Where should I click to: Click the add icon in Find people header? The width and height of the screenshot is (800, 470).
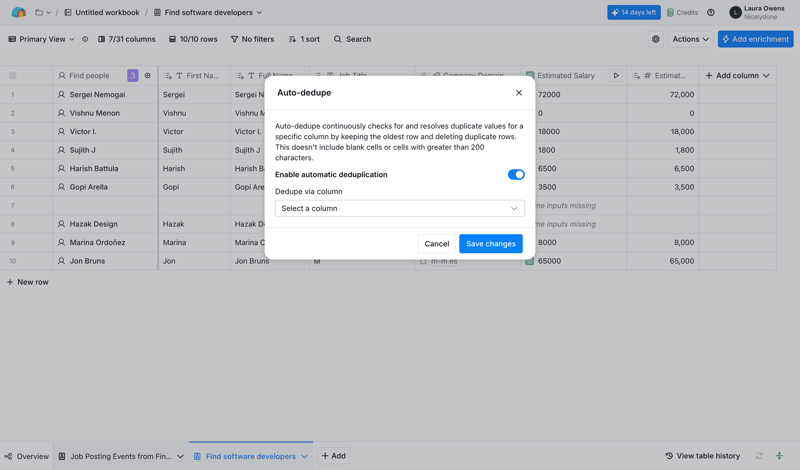[x=147, y=76]
